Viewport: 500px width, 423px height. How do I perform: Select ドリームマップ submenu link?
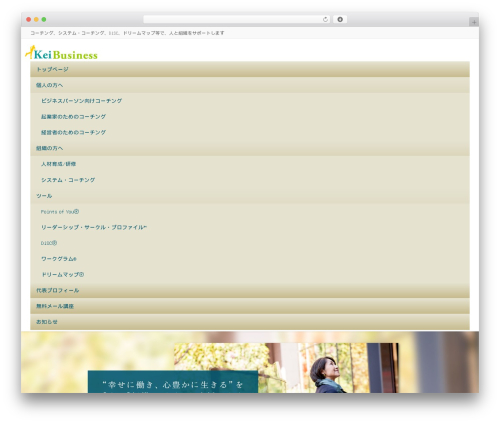(x=63, y=275)
